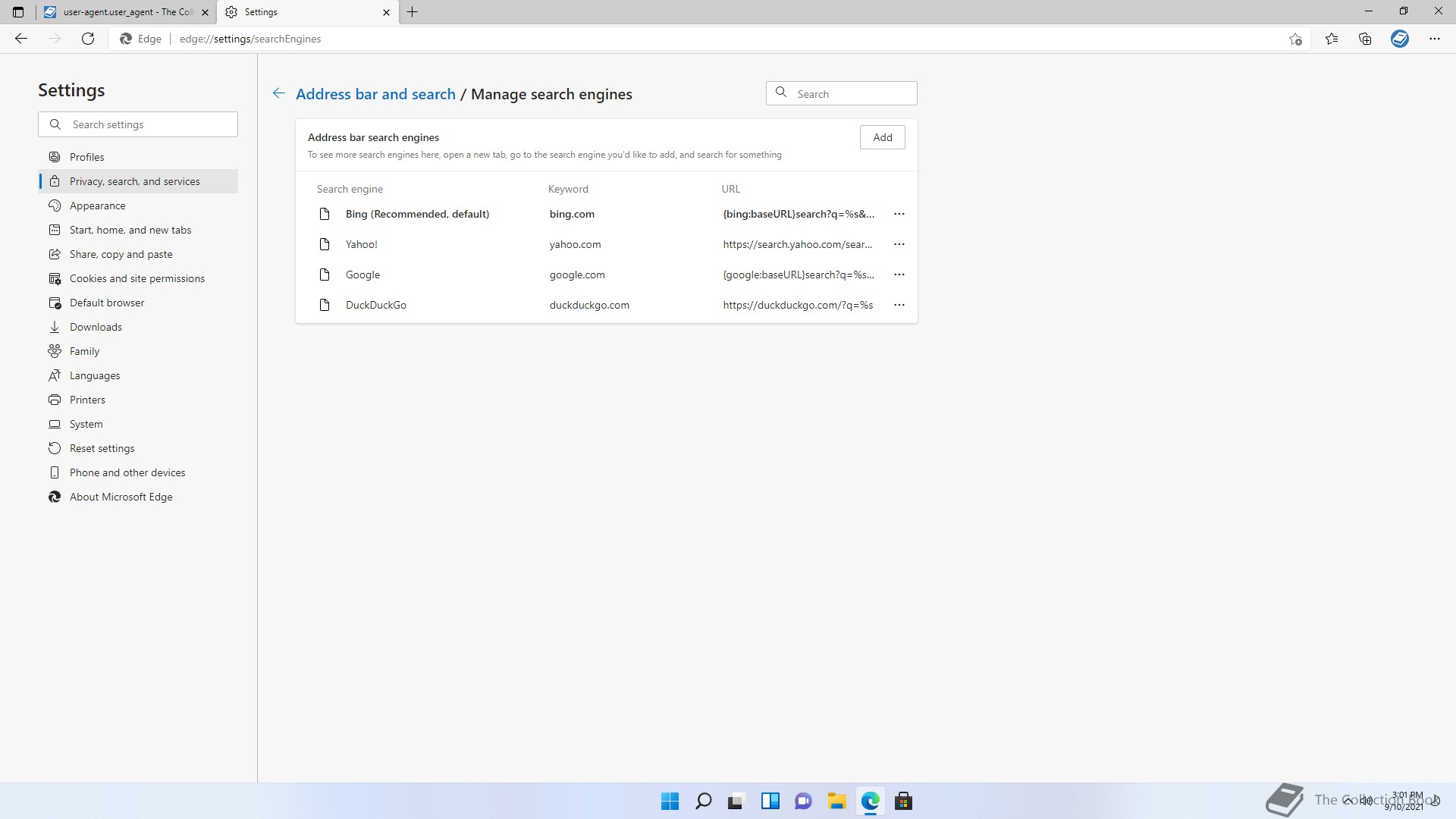1456x819 pixels.
Task: Go back to Address bar and search arrow
Action: click(x=279, y=93)
